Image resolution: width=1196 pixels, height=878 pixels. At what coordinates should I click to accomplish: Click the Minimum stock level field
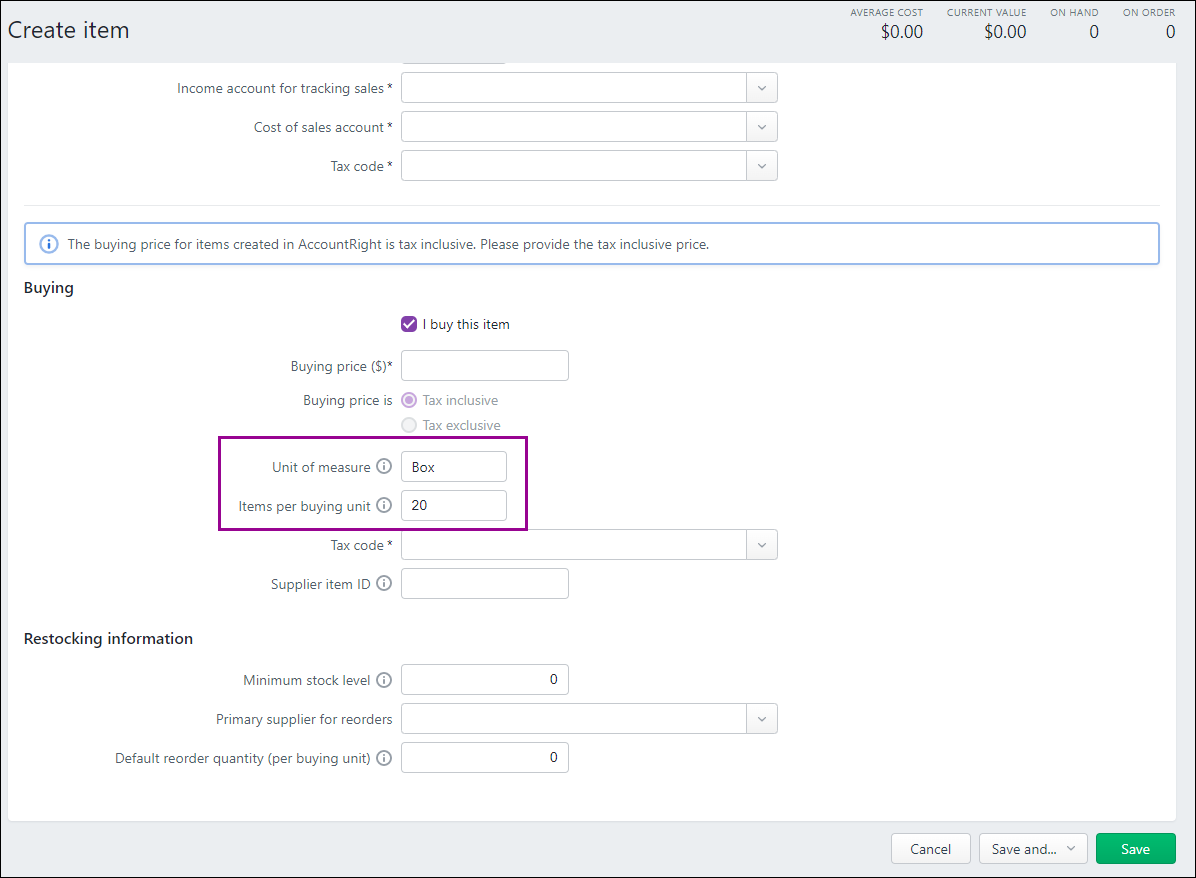[485, 679]
